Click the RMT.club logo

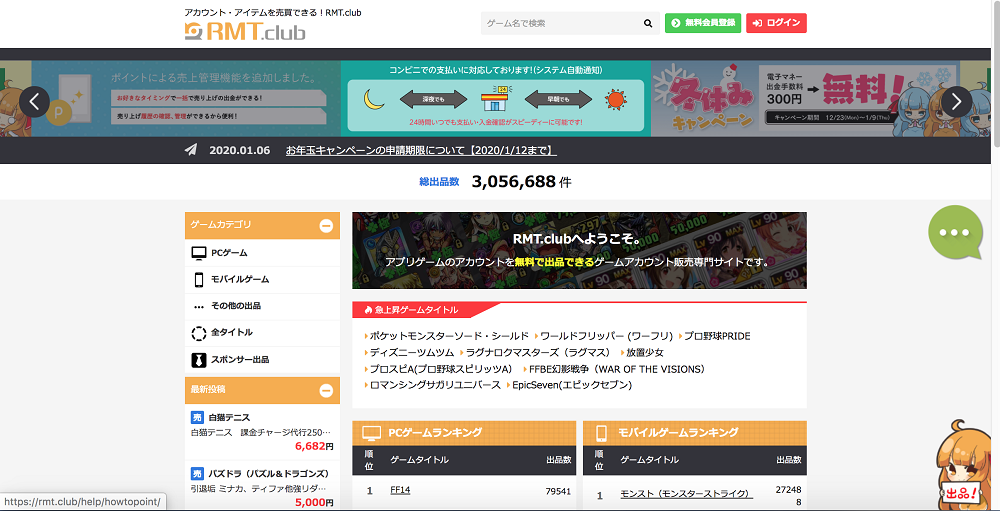click(245, 31)
